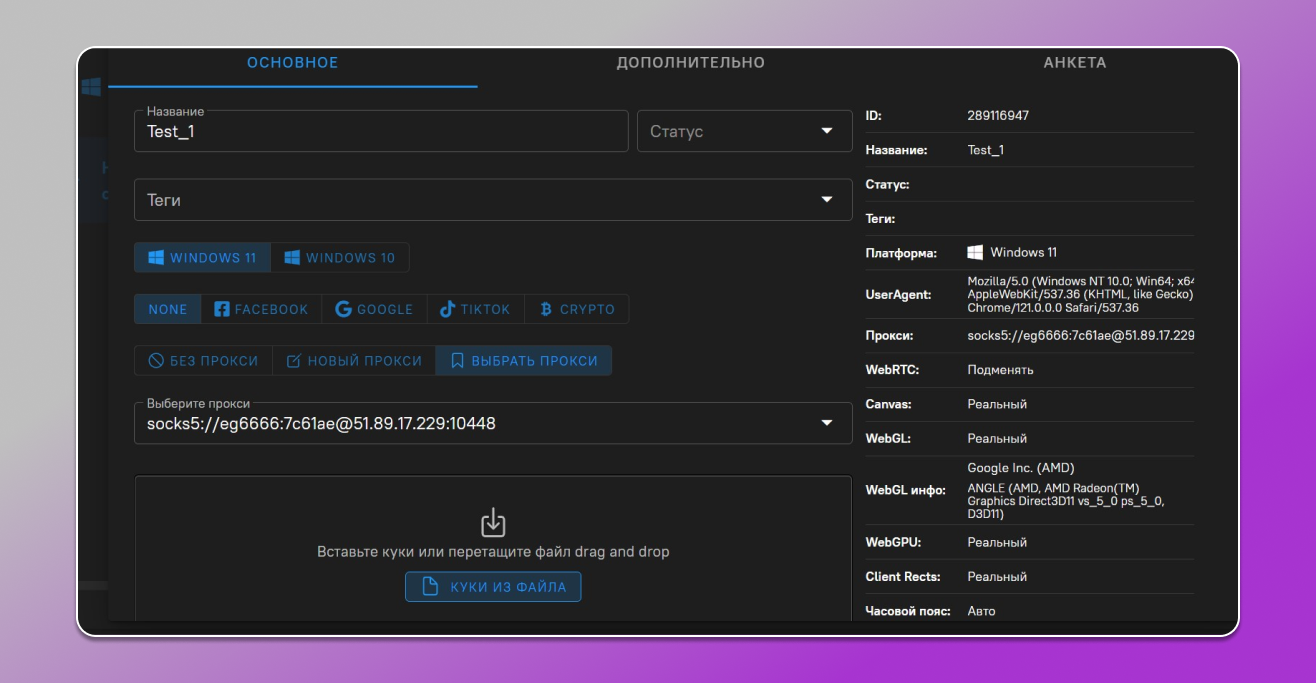This screenshot has width=1316, height=683.
Task: Expand the Теги dropdown
Action: pos(493,200)
